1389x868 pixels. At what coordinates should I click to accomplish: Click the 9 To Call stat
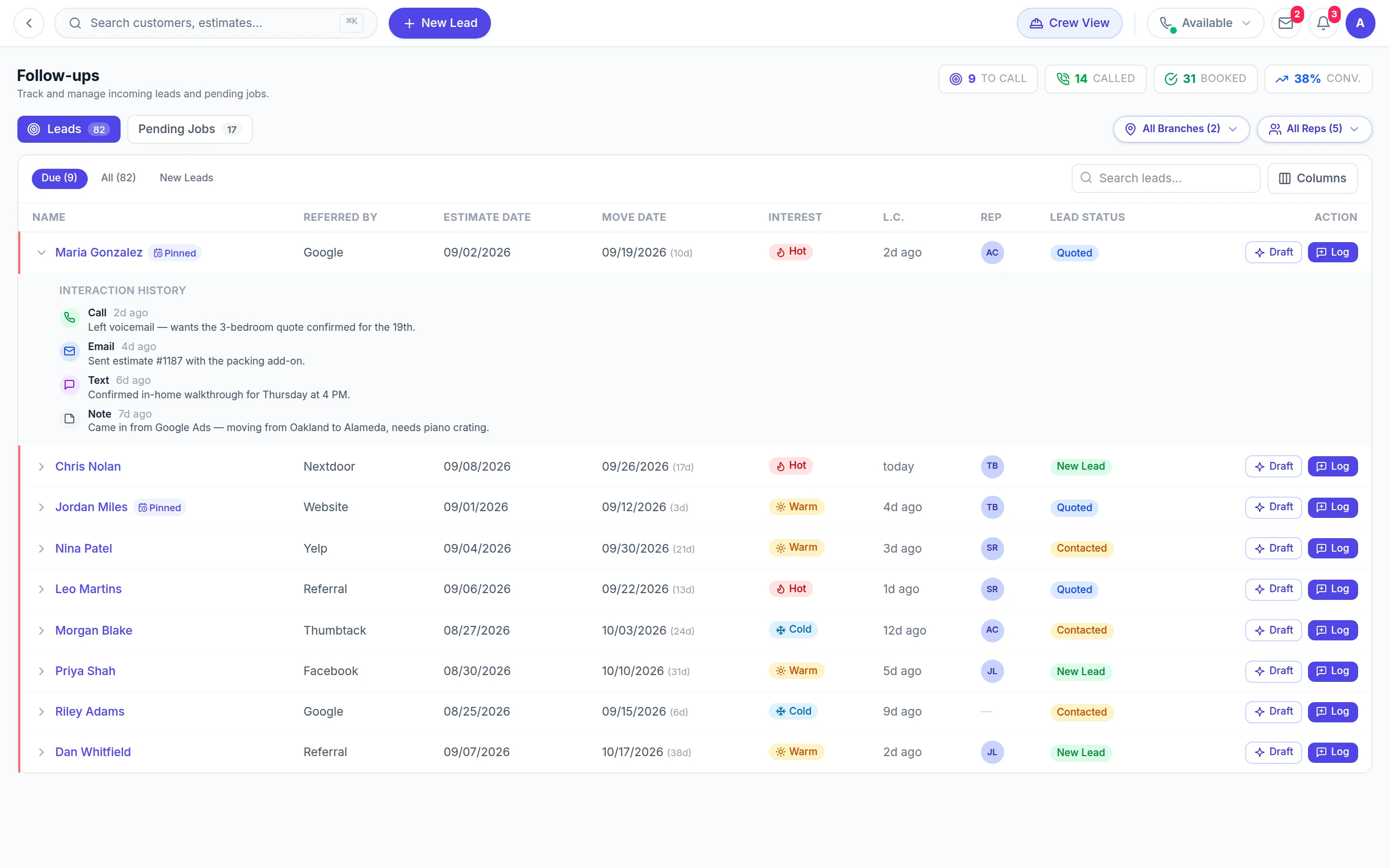(x=988, y=79)
